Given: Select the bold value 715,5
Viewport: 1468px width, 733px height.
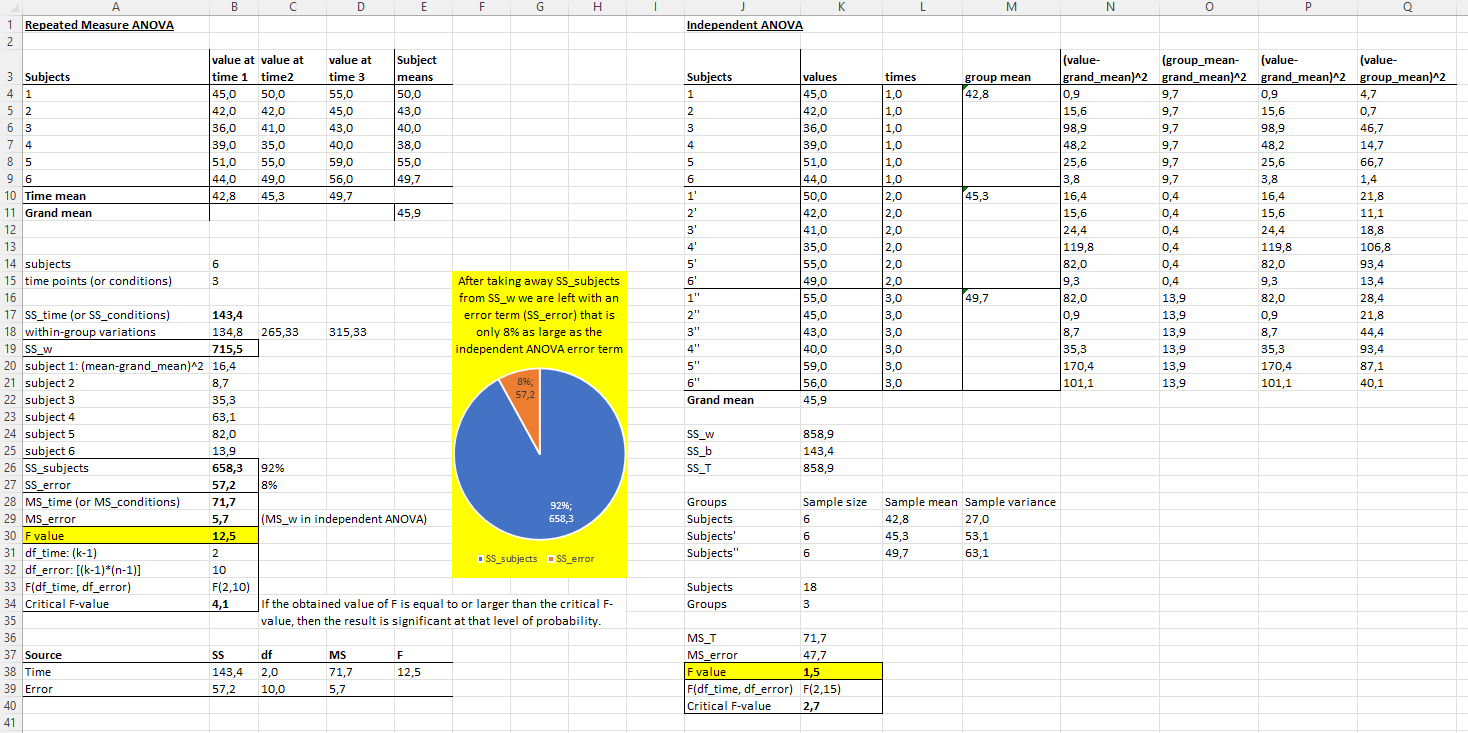Looking at the screenshot, I should pyautogui.click(x=233, y=349).
